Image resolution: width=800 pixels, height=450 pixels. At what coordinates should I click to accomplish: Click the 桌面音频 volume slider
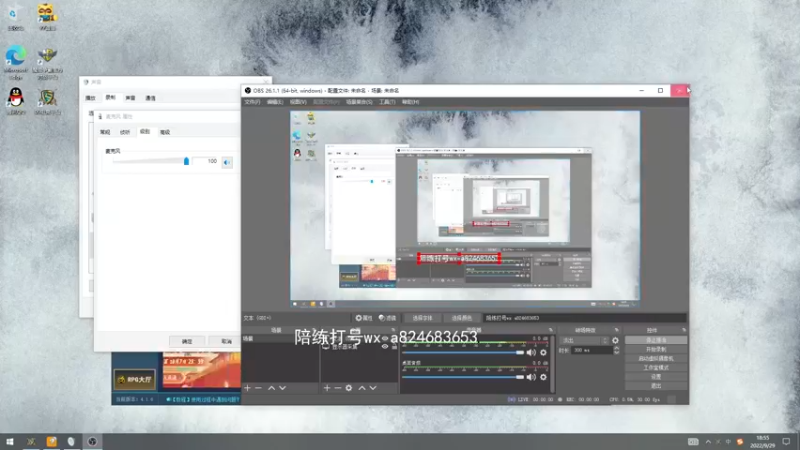point(463,377)
